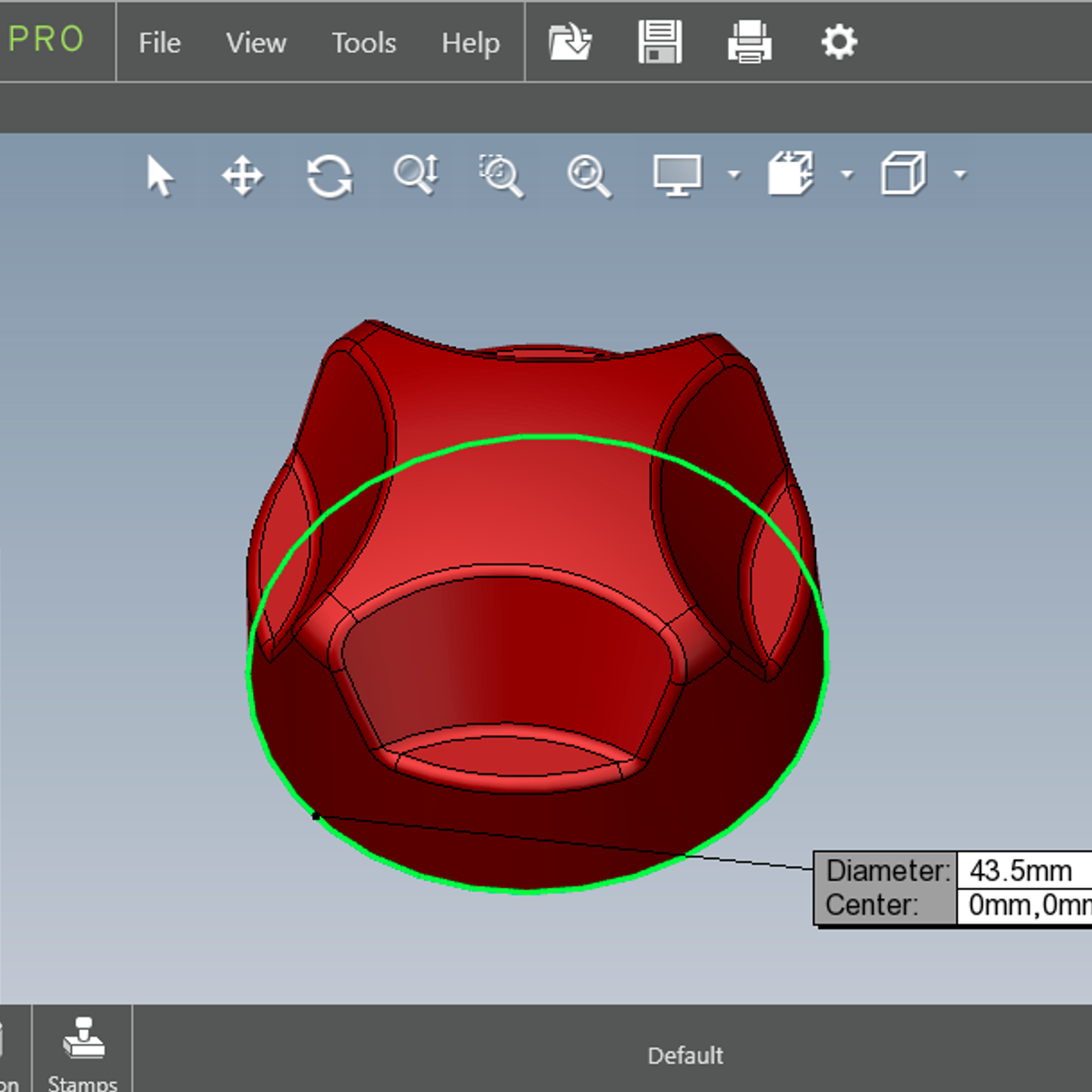
Task: Activate the Rotate tool
Action: tap(329, 176)
